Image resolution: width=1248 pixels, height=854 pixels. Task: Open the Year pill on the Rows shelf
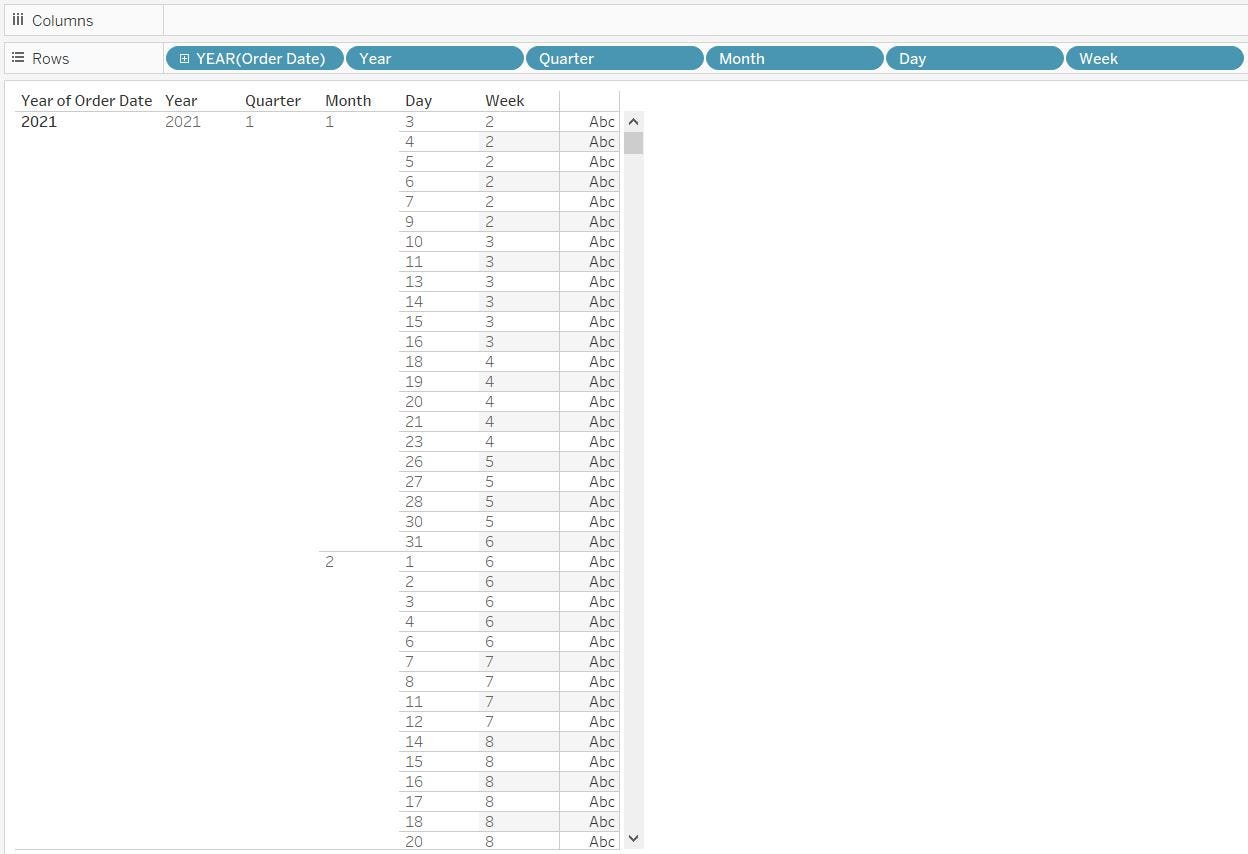tap(434, 58)
